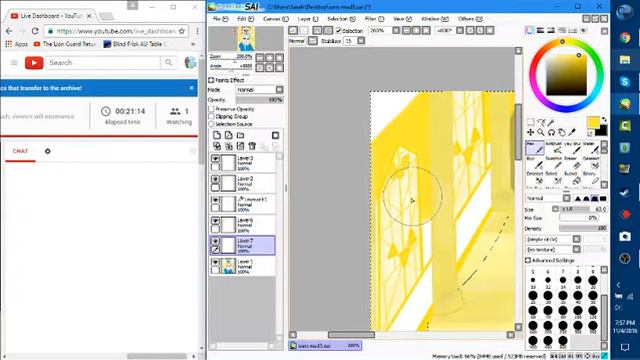Click the yellow foreground color swatch

(x=593, y=122)
